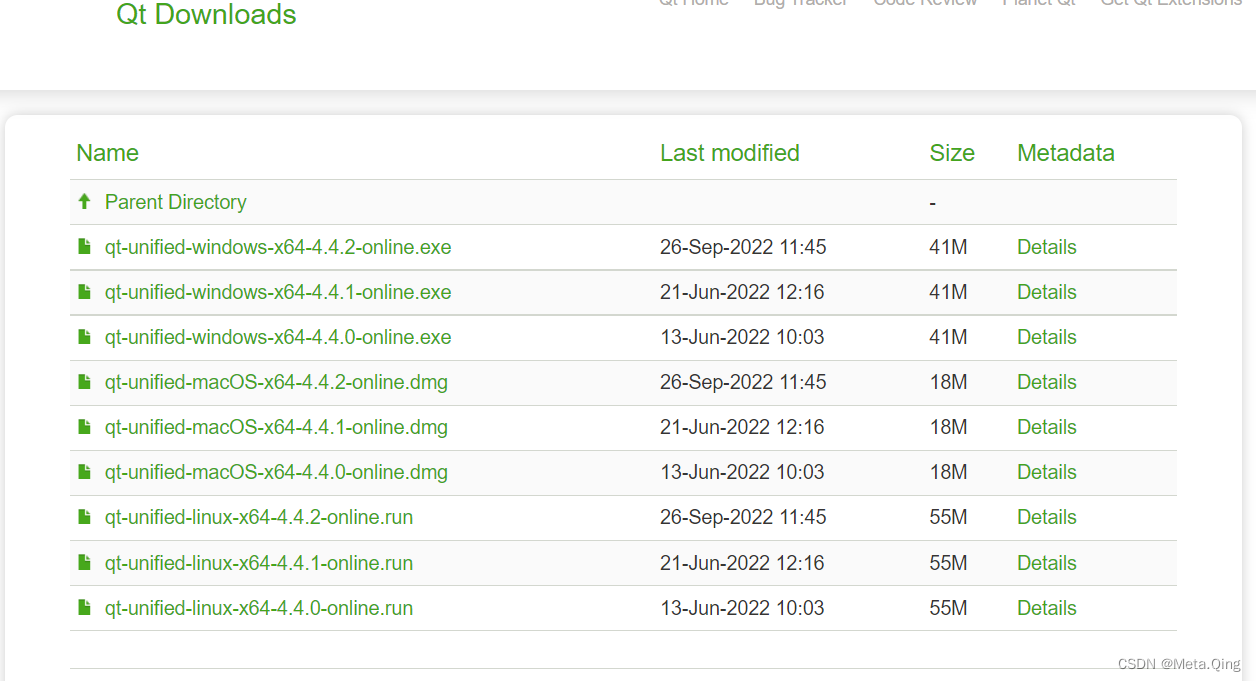The image size is (1256, 681).
Task: Download qt-unified-linux-x64-4.4.0-online.run
Action: (x=259, y=608)
